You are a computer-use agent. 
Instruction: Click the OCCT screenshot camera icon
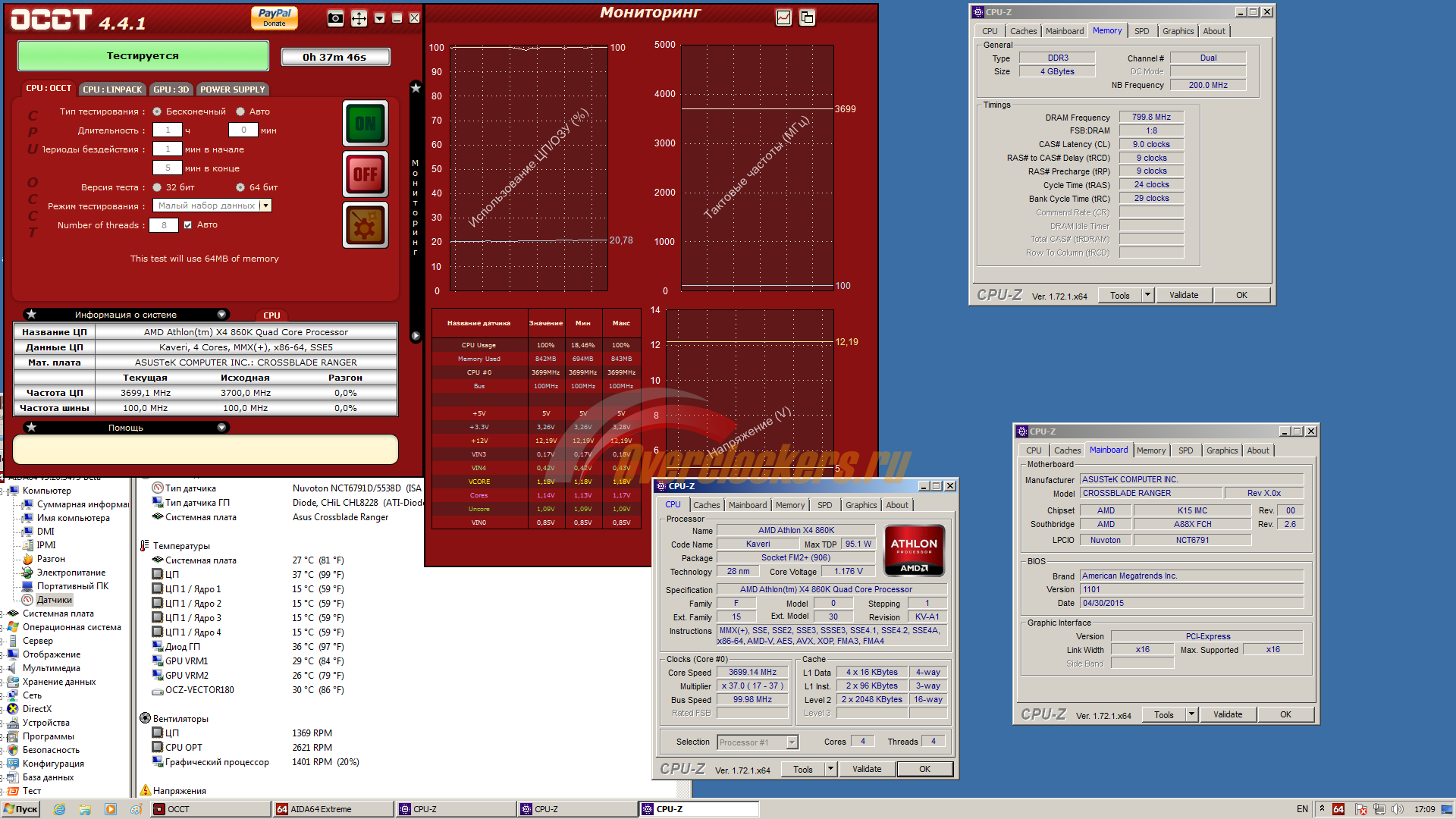(335, 18)
